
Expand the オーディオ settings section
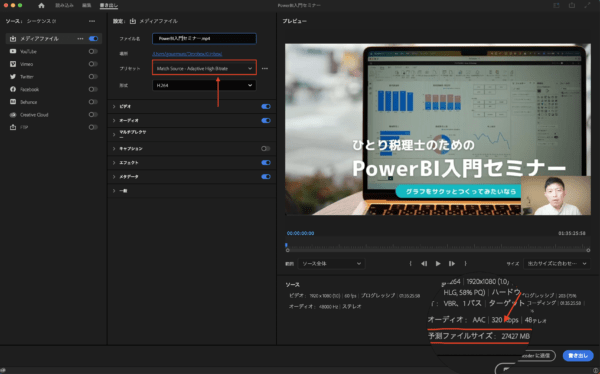click(114, 121)
